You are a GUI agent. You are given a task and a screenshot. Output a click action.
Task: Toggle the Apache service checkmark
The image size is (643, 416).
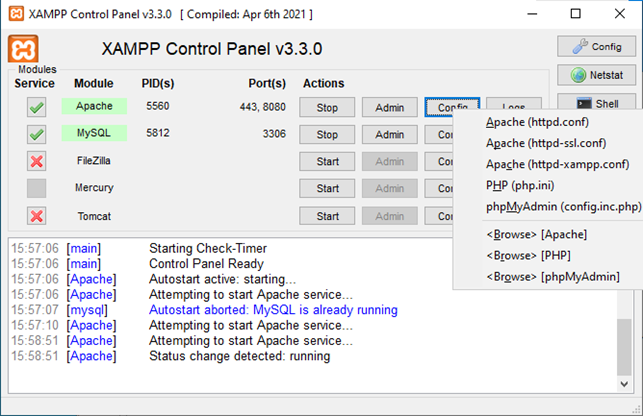[37, 107]
